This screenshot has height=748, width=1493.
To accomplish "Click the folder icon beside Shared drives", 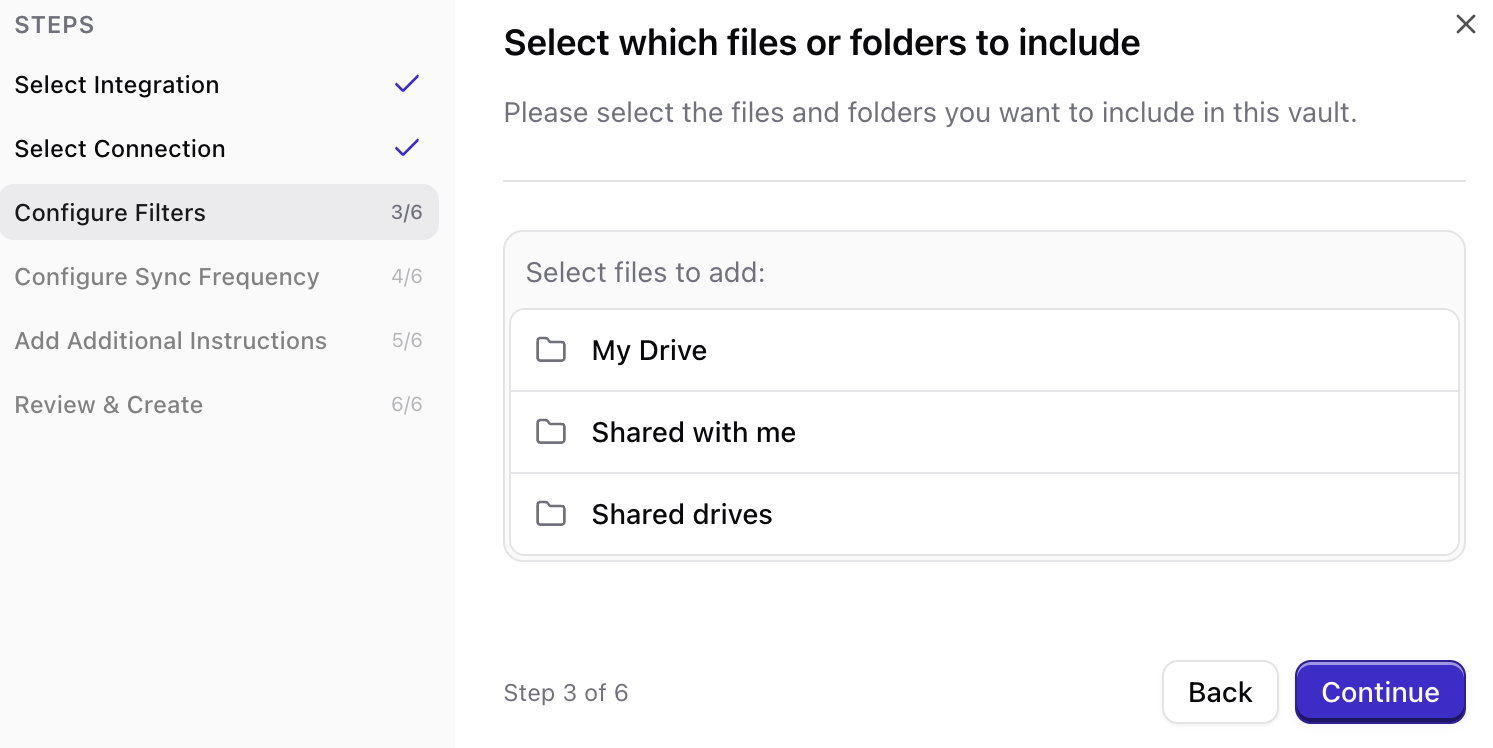I will [x=551, y=514].
